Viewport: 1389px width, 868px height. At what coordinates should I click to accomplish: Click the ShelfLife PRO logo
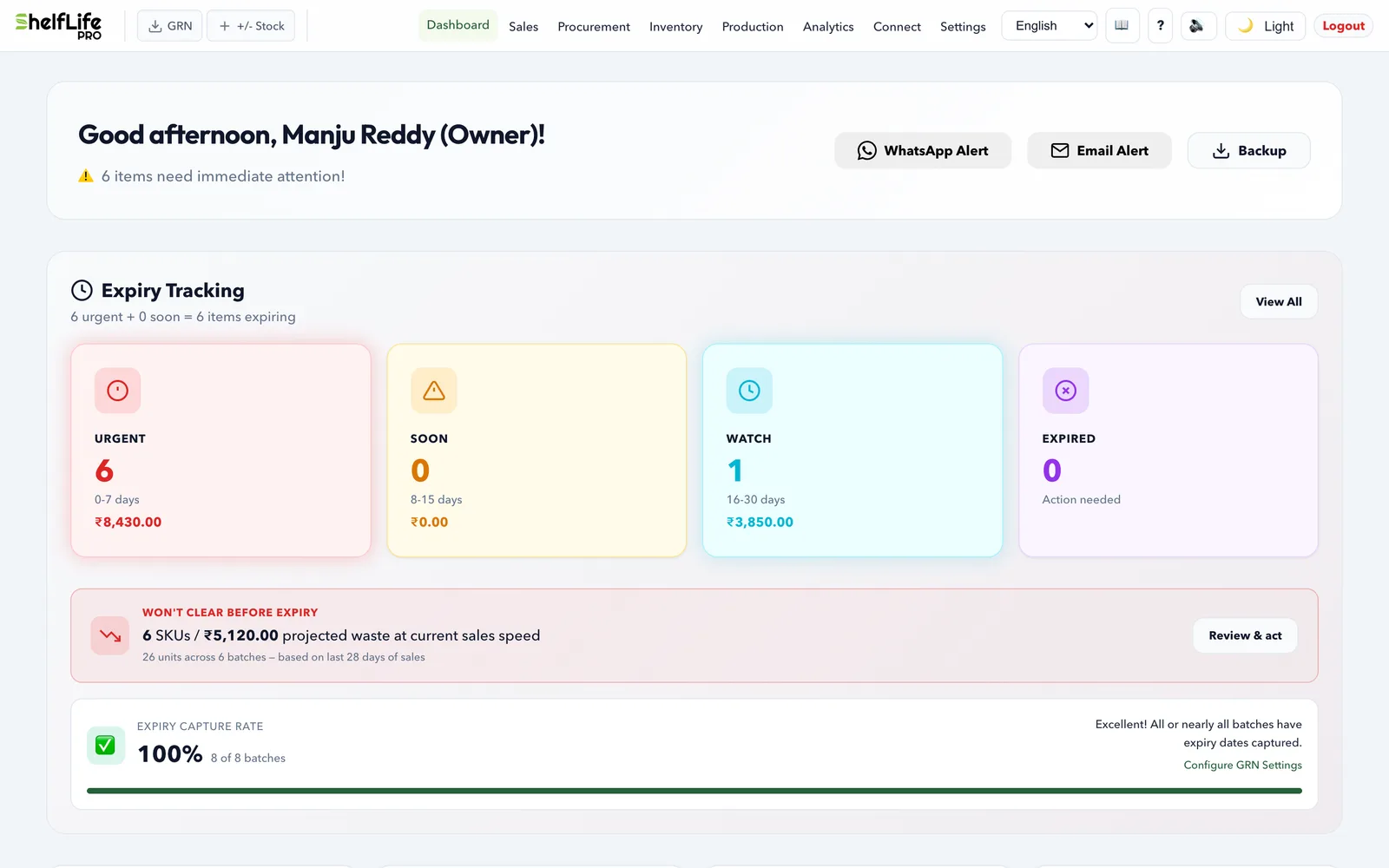[58, 25]
